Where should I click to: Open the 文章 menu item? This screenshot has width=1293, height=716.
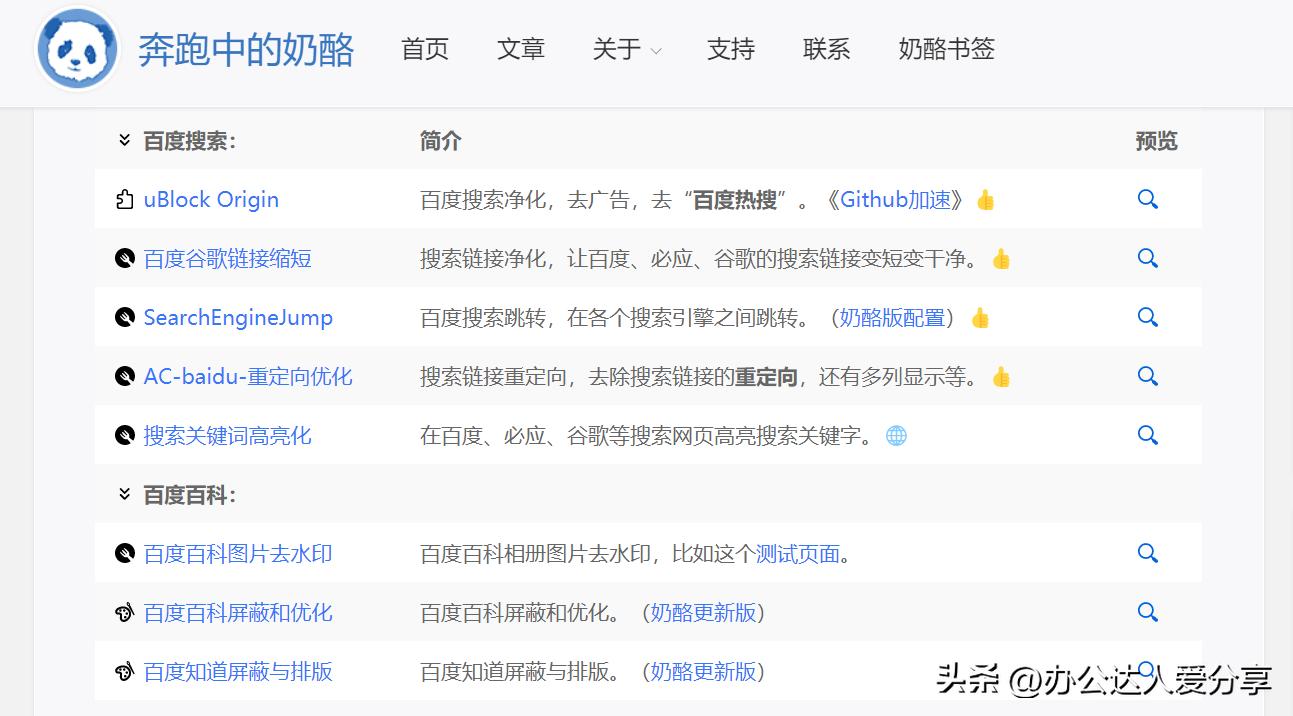520,49
